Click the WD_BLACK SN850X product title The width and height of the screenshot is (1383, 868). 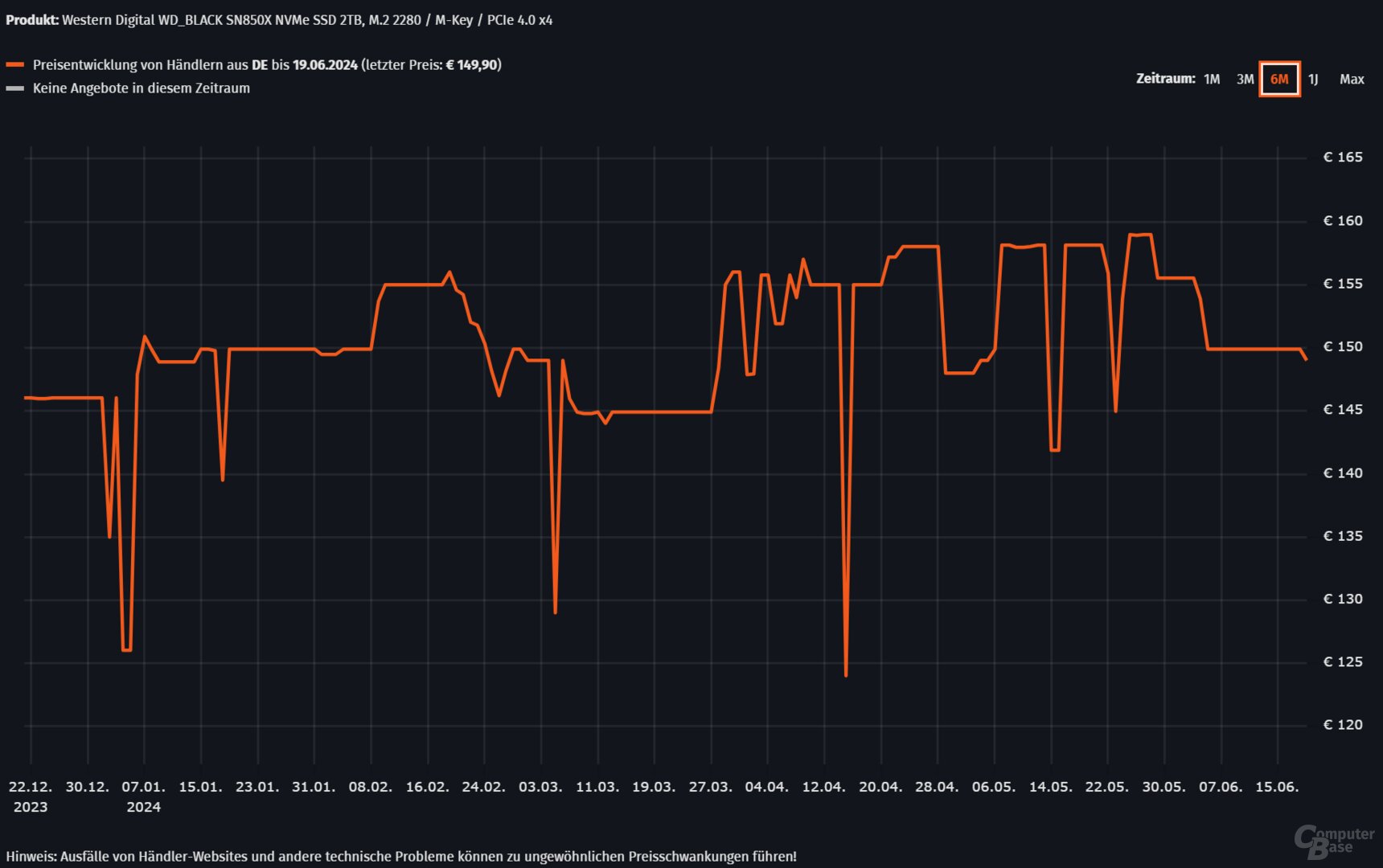click(x=279, y=20)
